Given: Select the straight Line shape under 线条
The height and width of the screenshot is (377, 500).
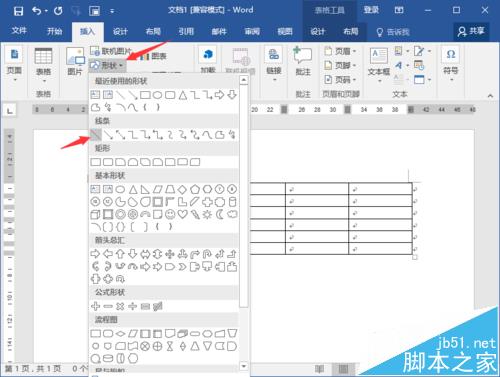Looking at the screenshot, I should (96, 135).
